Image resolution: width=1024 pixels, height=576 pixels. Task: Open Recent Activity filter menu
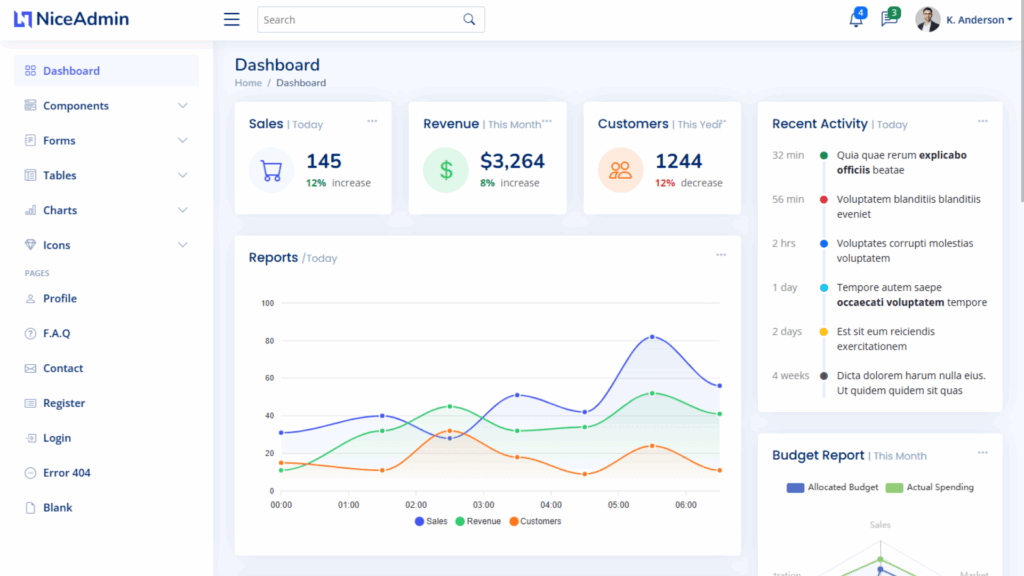983,121
